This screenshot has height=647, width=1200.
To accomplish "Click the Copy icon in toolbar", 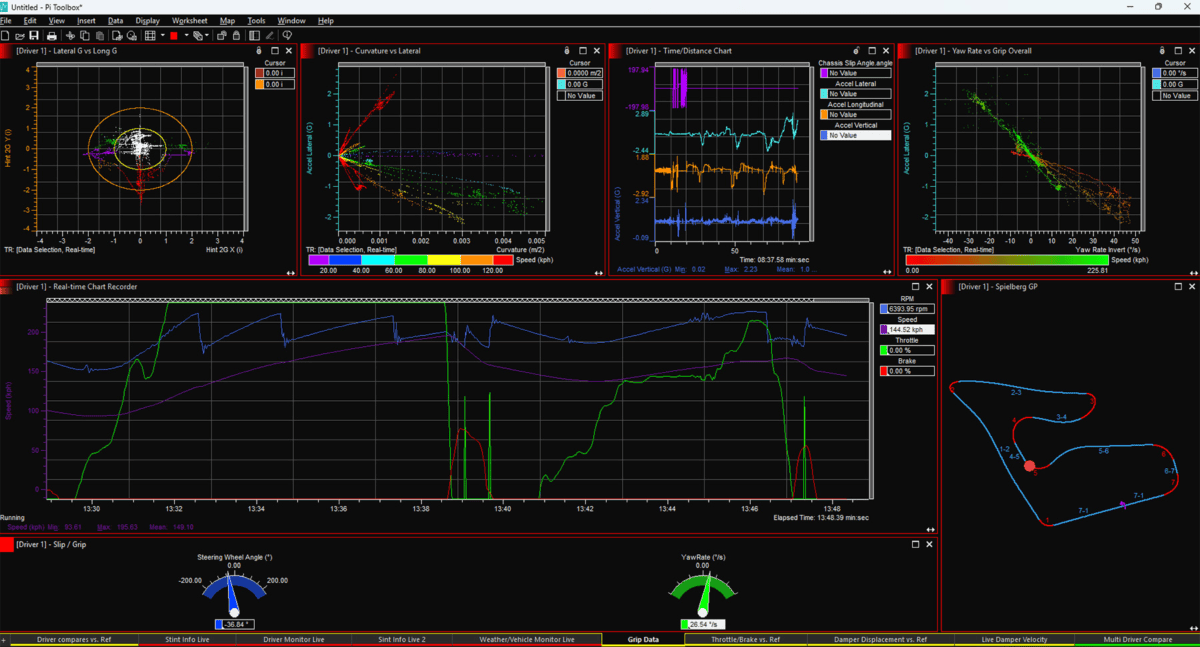I will 85,35.
